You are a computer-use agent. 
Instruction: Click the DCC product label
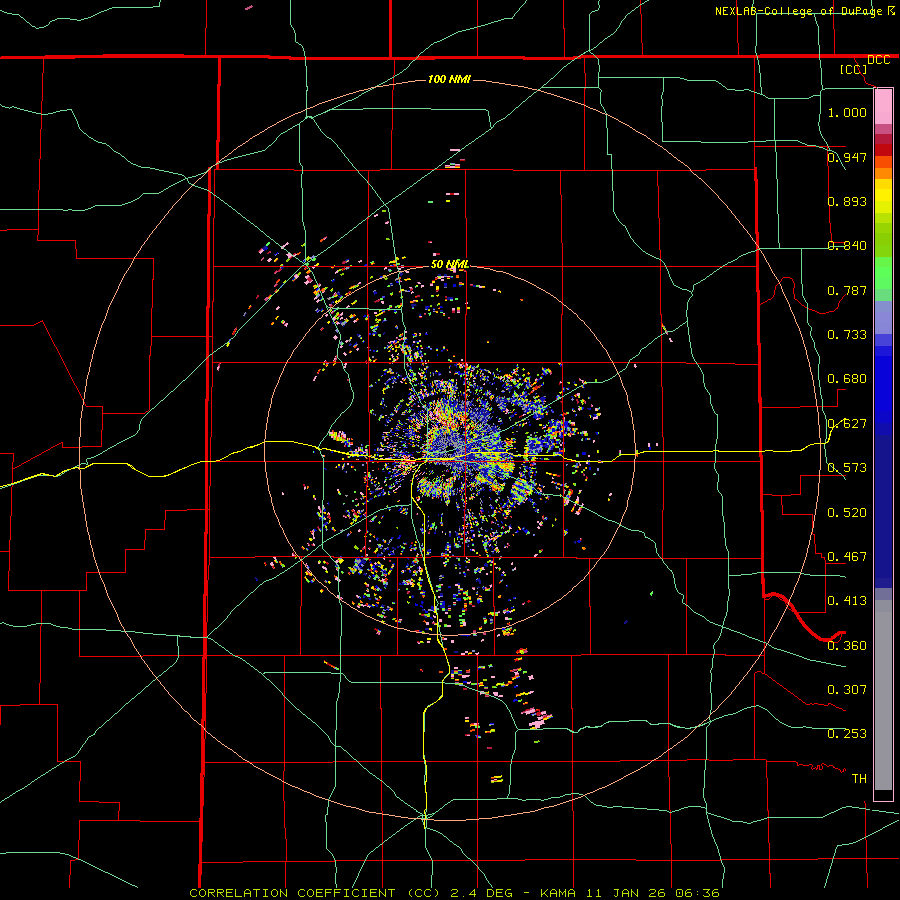878,60
